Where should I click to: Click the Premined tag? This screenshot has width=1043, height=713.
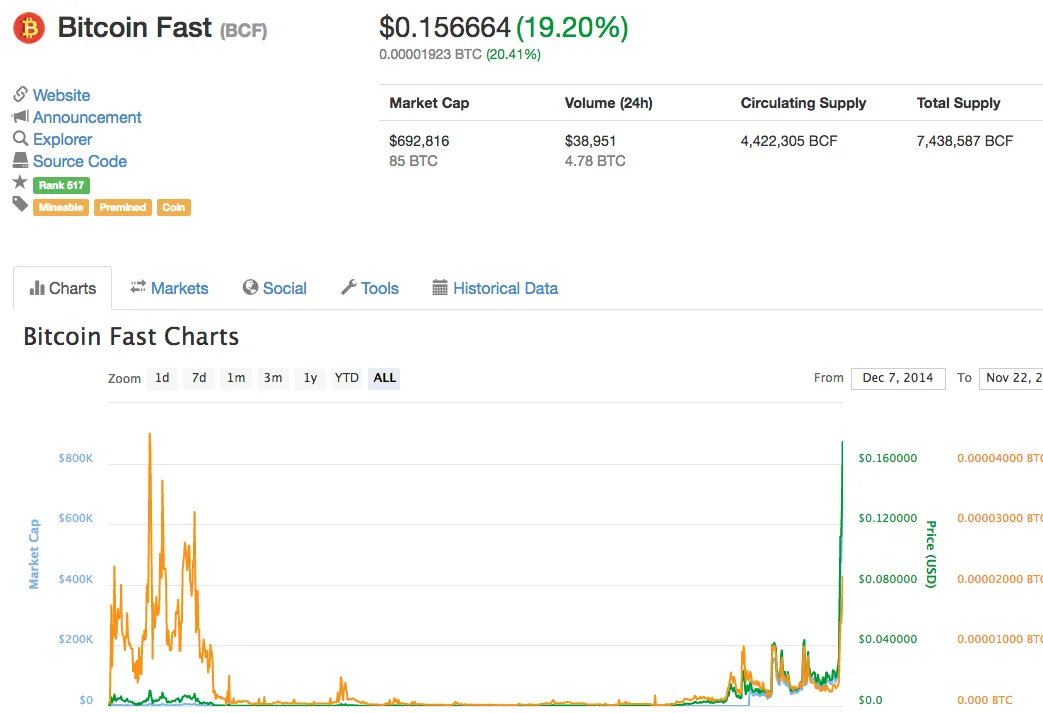[122, 208]
